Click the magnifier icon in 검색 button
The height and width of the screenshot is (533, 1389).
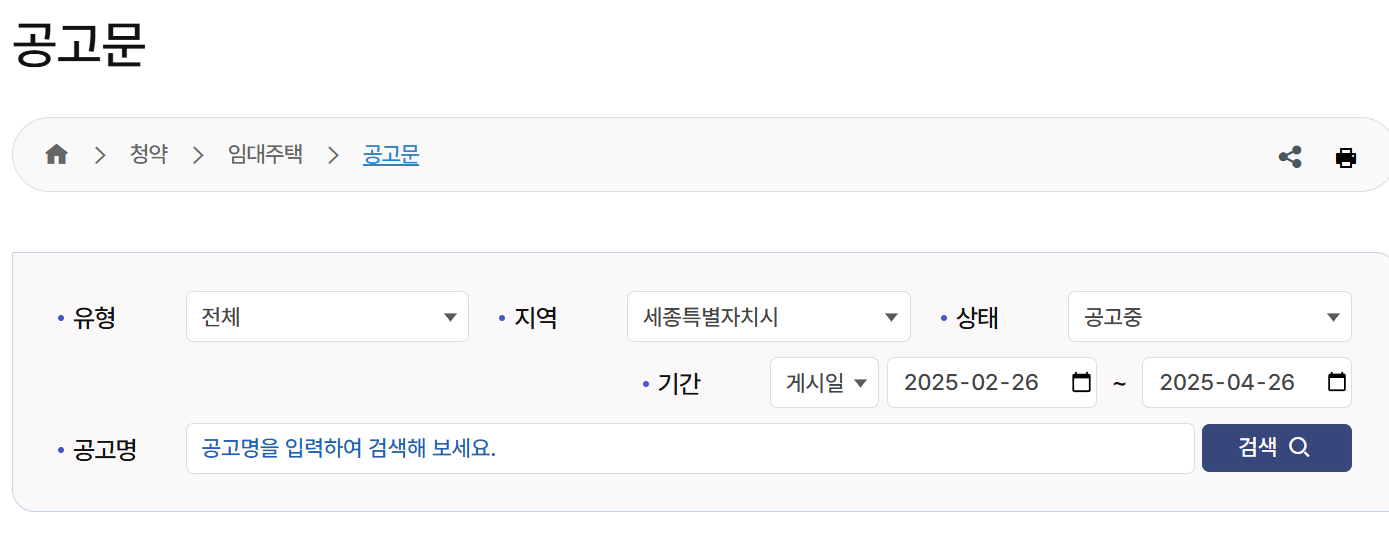pos(1299,448)
